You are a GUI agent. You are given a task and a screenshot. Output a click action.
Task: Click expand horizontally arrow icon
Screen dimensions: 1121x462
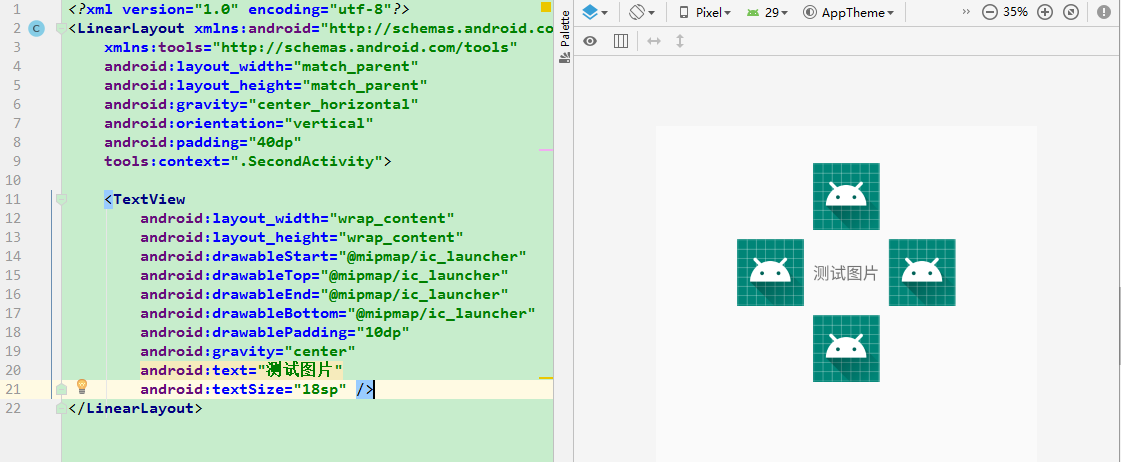pyautogui.click(x=653, y=41)
